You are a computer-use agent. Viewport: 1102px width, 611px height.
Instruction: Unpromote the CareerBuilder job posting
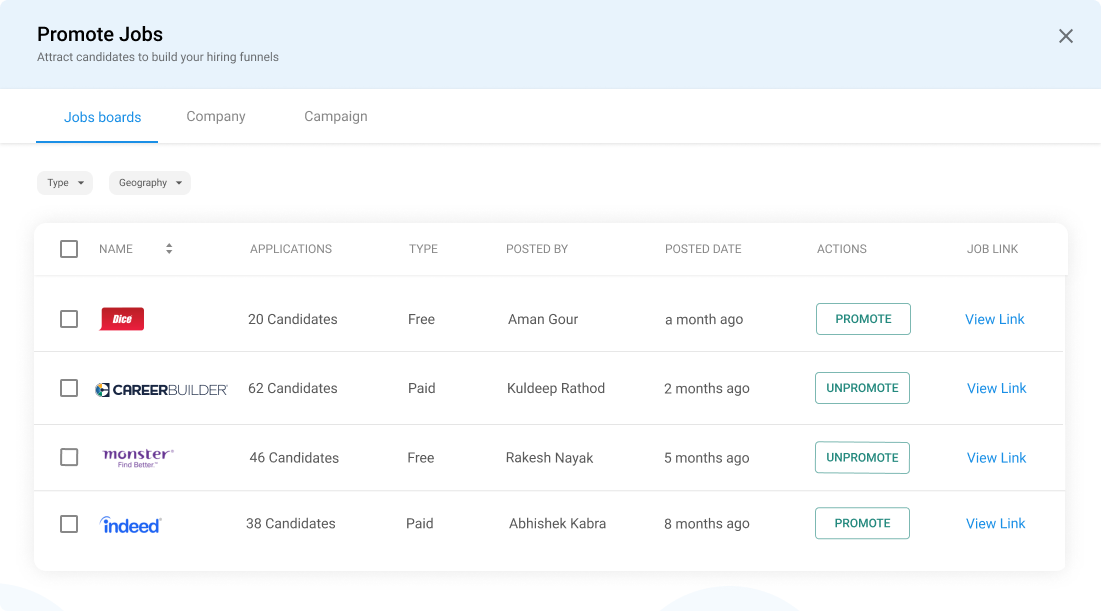(862, 388)
